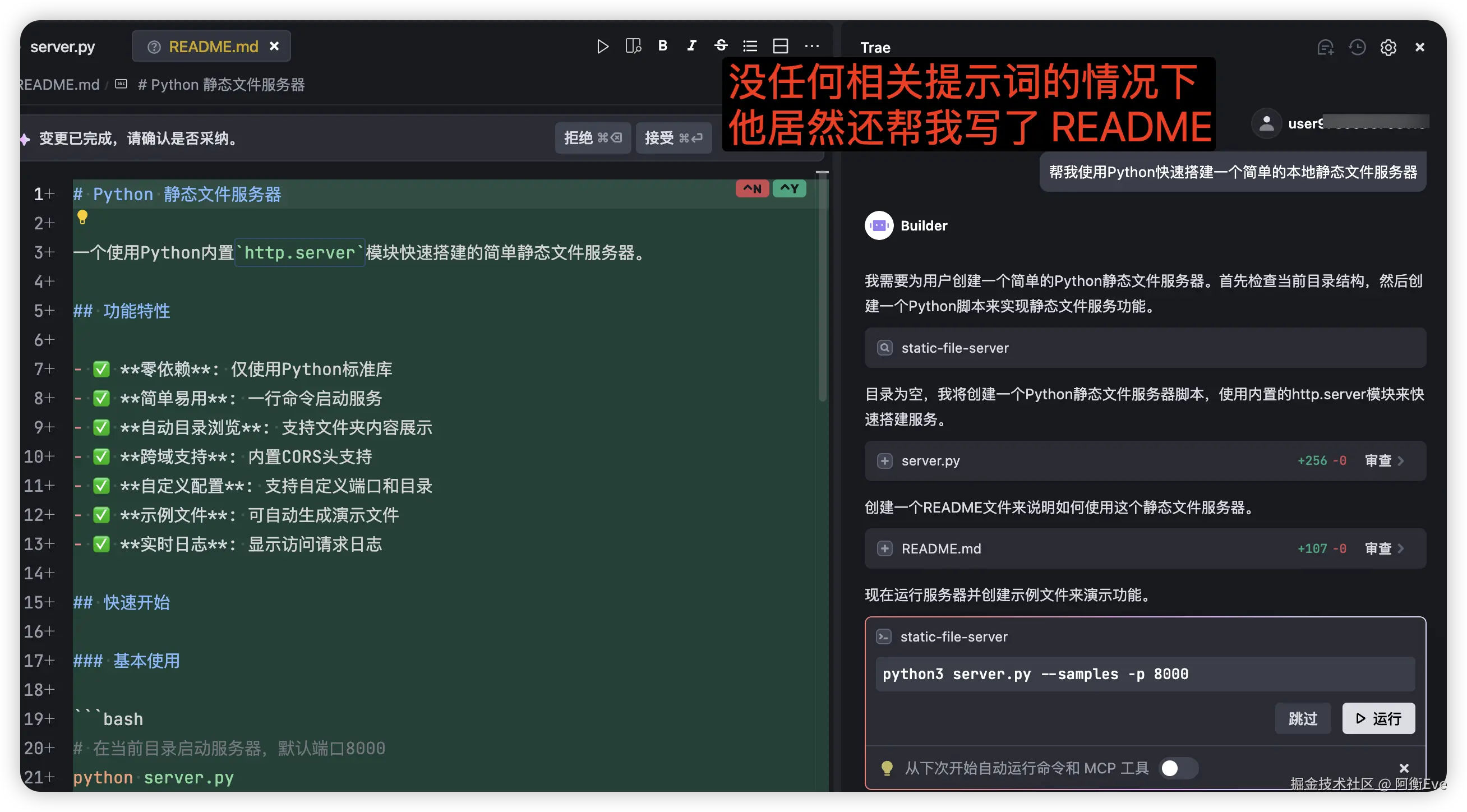This screenshot has width=1467, height=812.
Task: Open the Markdown preview with the play icon
Action: 602,47
